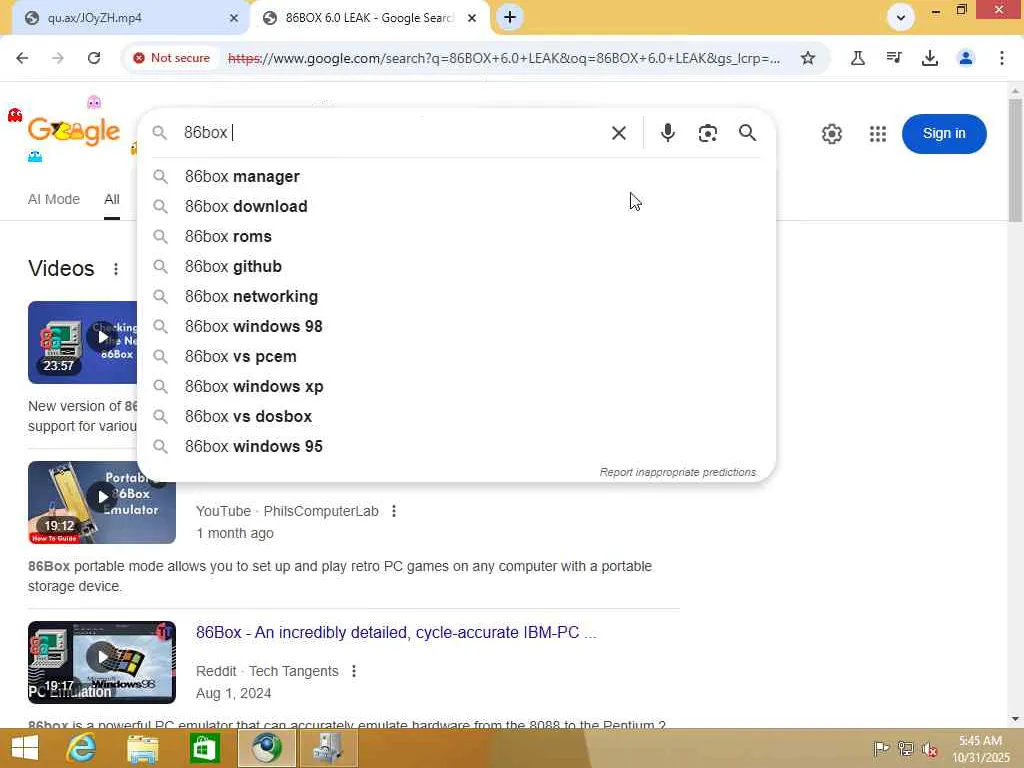Start voice search with the microphone

click(x=667, y=133)
